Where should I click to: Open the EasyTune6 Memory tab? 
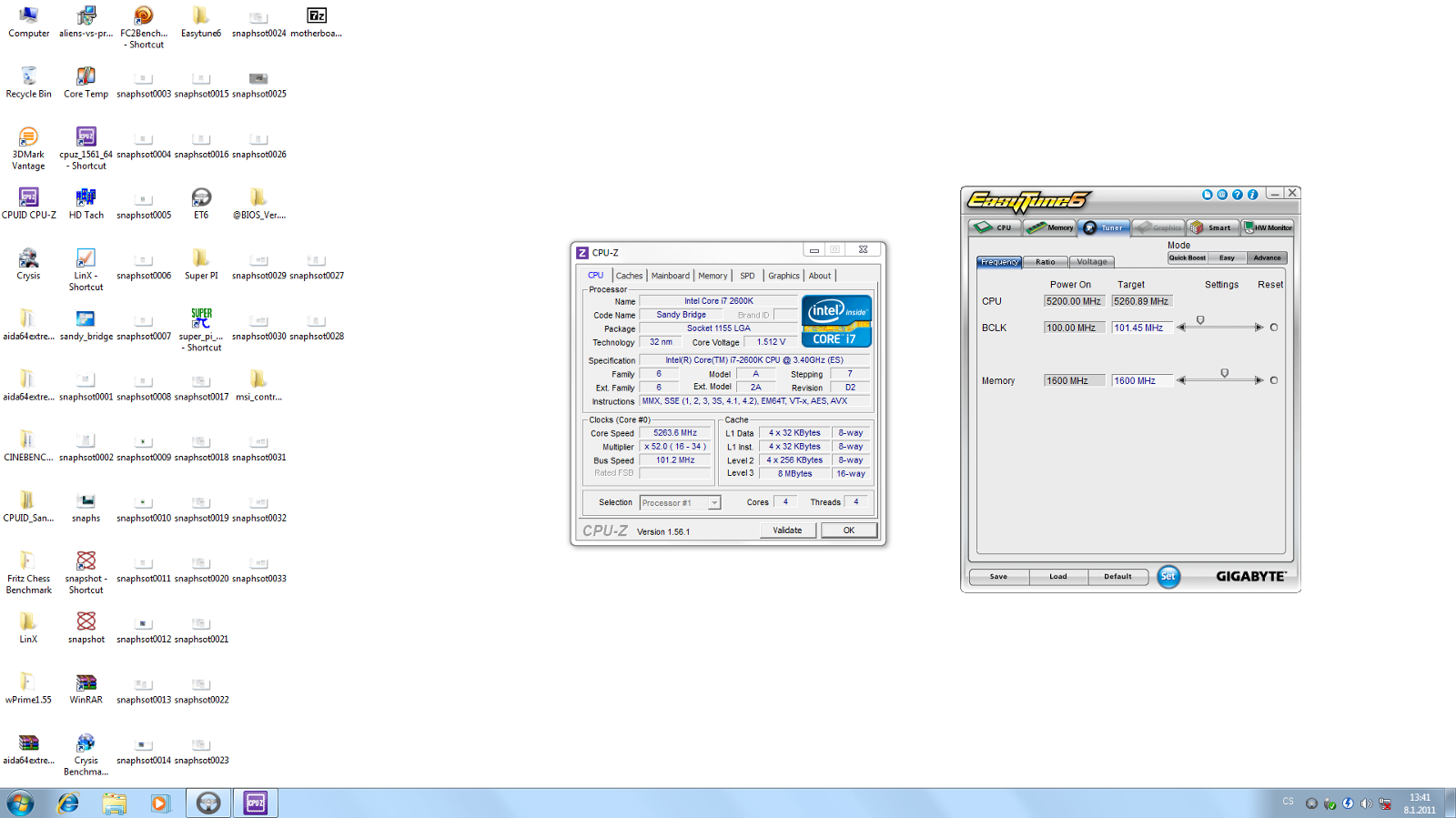point(1050,227)
